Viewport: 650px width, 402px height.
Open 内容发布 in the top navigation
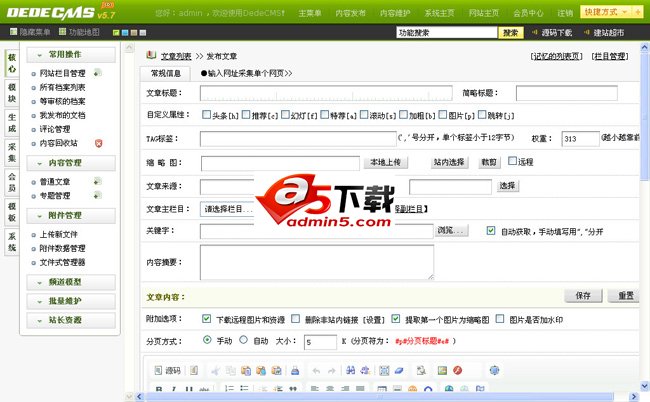click(x=351, y=13)
